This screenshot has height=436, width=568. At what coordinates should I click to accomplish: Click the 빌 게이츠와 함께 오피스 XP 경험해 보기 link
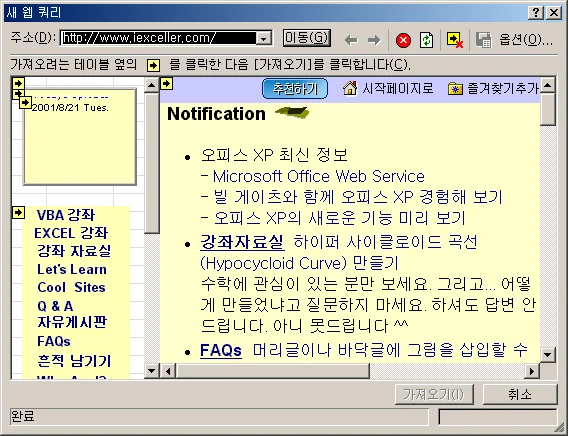point(358,197)
